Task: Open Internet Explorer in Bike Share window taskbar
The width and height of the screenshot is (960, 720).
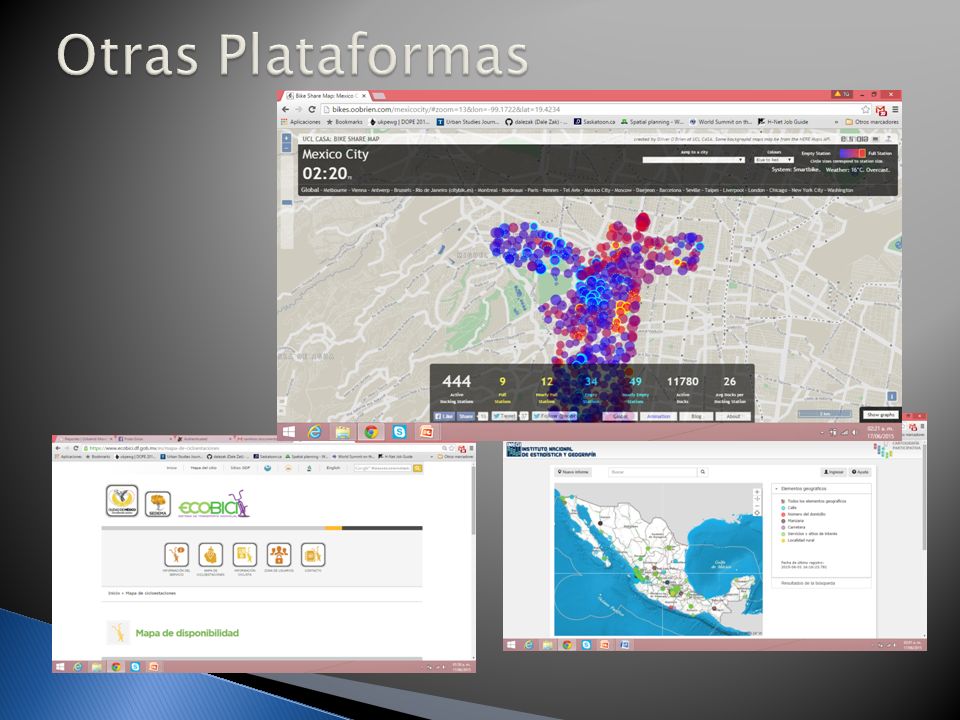Action: coord(314,432)
